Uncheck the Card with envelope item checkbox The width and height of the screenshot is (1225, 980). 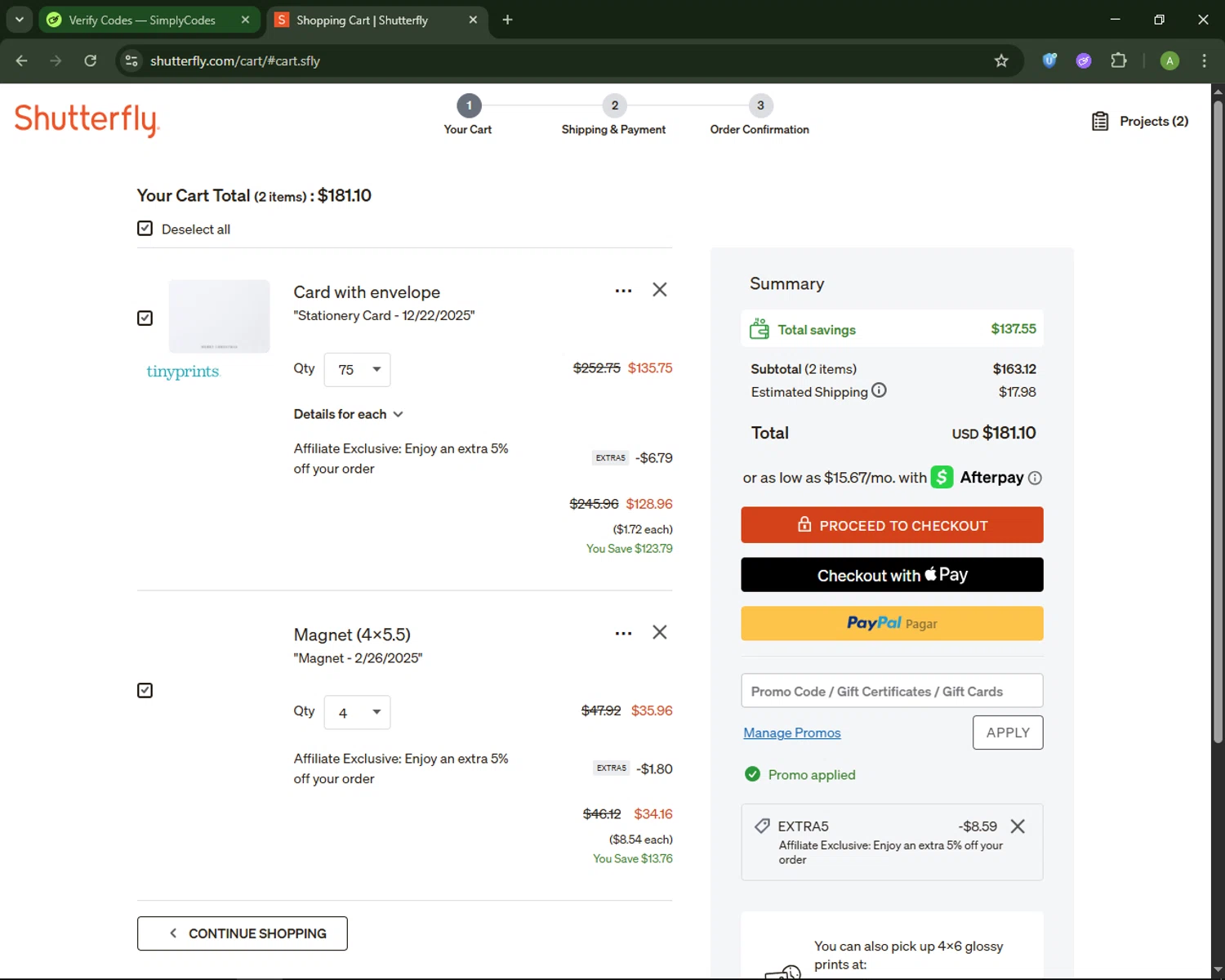[145, 318]
